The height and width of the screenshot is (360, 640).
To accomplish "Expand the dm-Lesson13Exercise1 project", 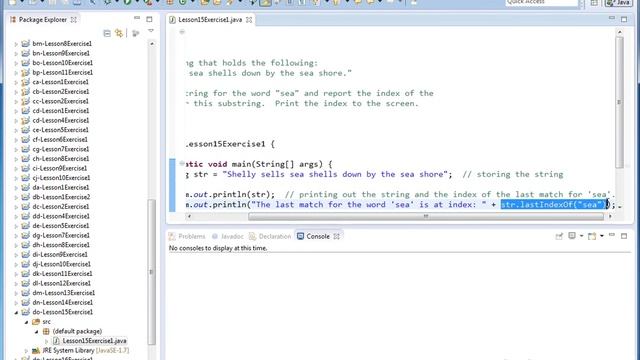I will [x=16, y=293].
